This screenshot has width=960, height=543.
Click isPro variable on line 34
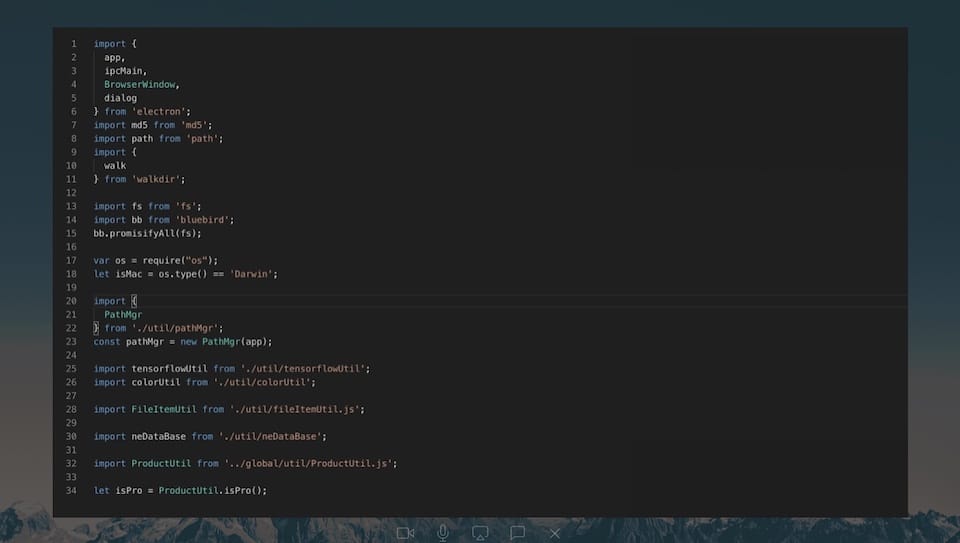[x=129, y=490]
